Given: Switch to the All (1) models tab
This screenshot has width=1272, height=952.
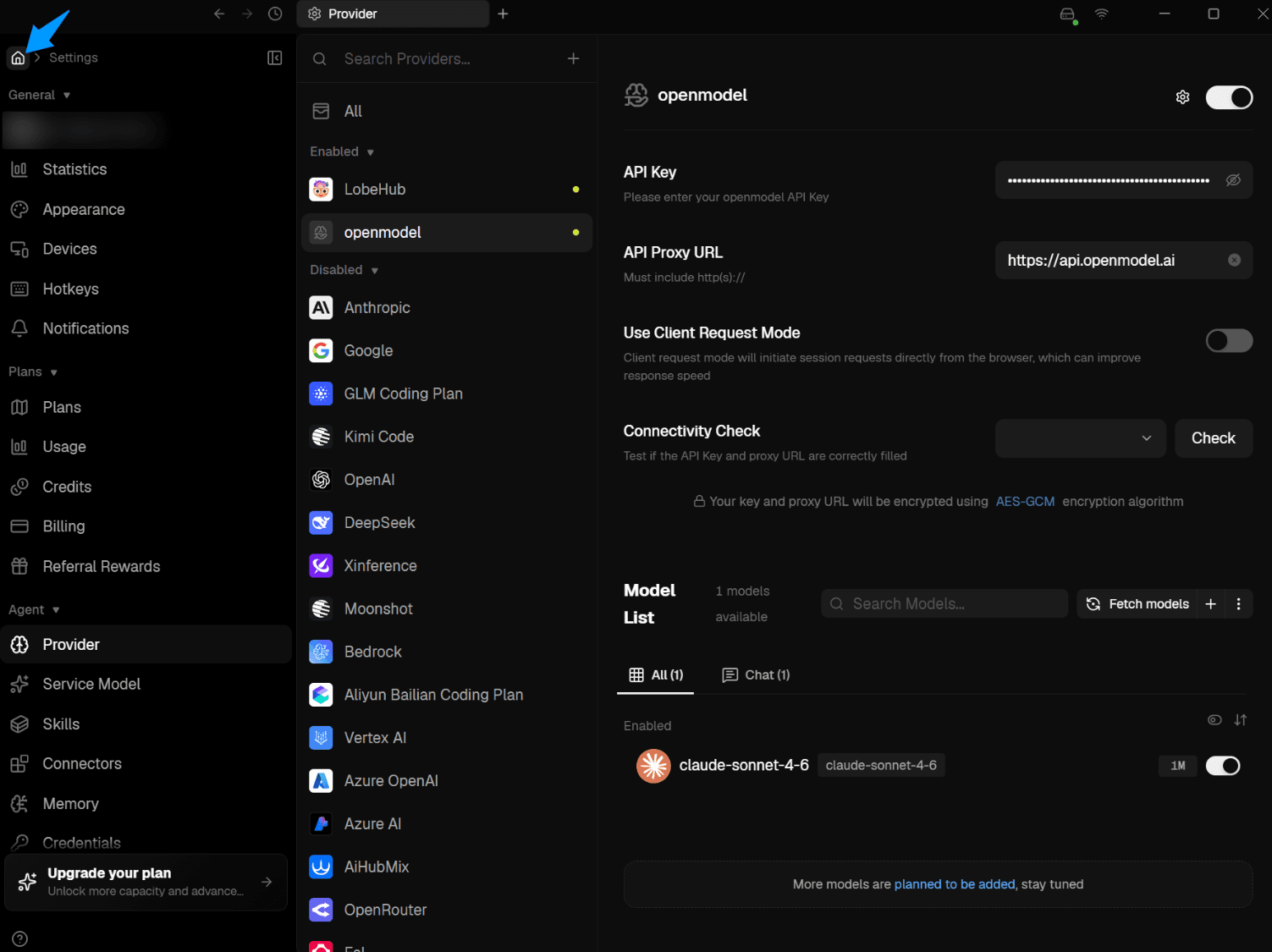Looking at the screenshot, I should point(656,674).
